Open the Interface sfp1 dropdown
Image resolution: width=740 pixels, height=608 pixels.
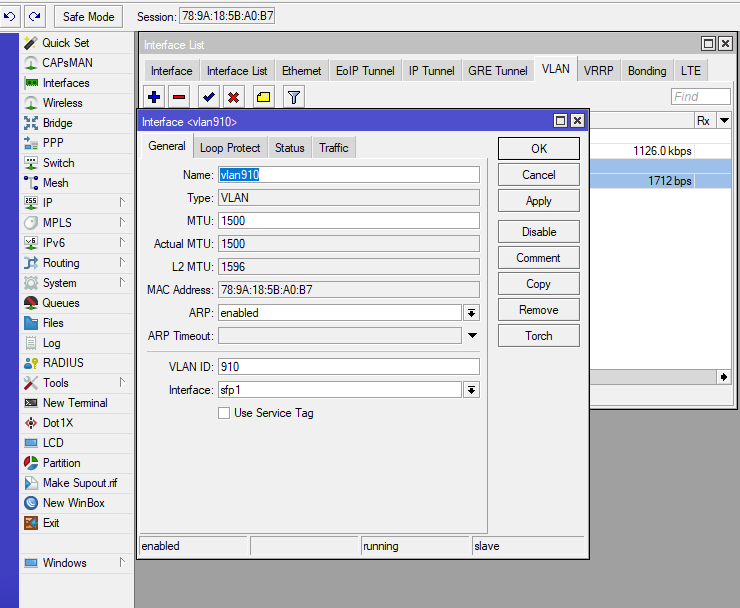471,390
